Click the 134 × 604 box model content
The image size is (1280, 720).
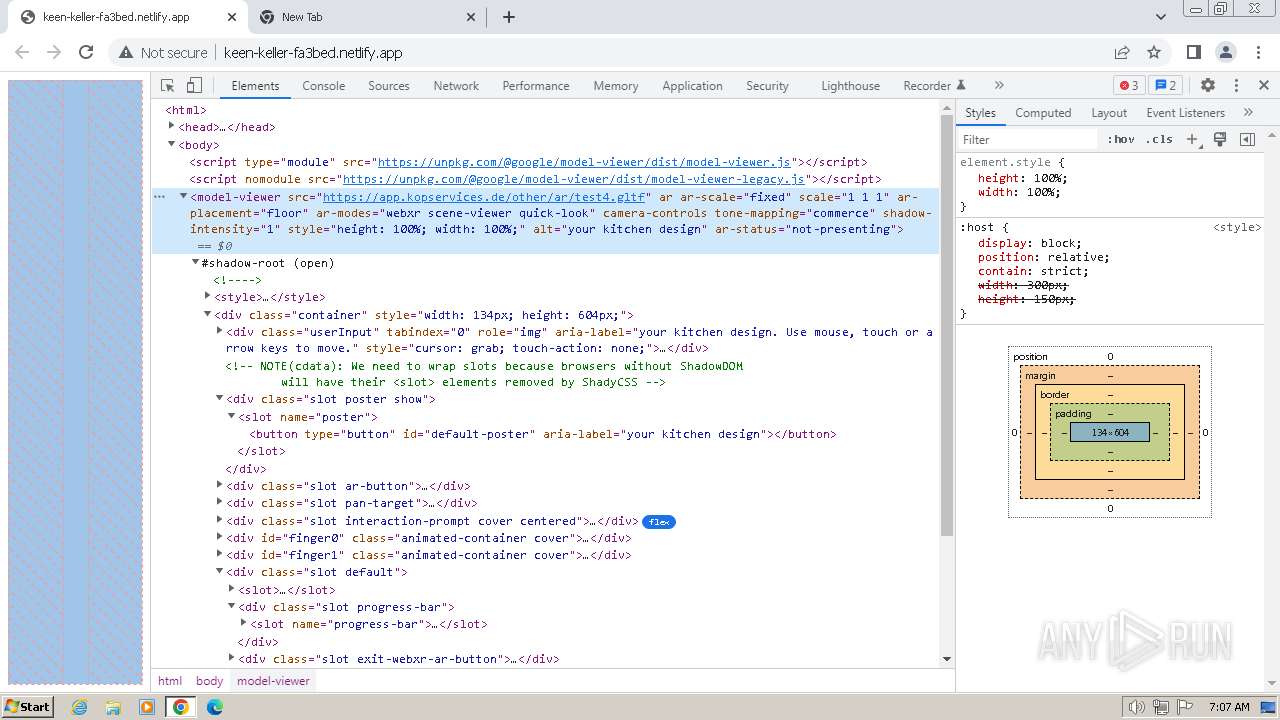pyautogui.click(x=1110, y=433)
